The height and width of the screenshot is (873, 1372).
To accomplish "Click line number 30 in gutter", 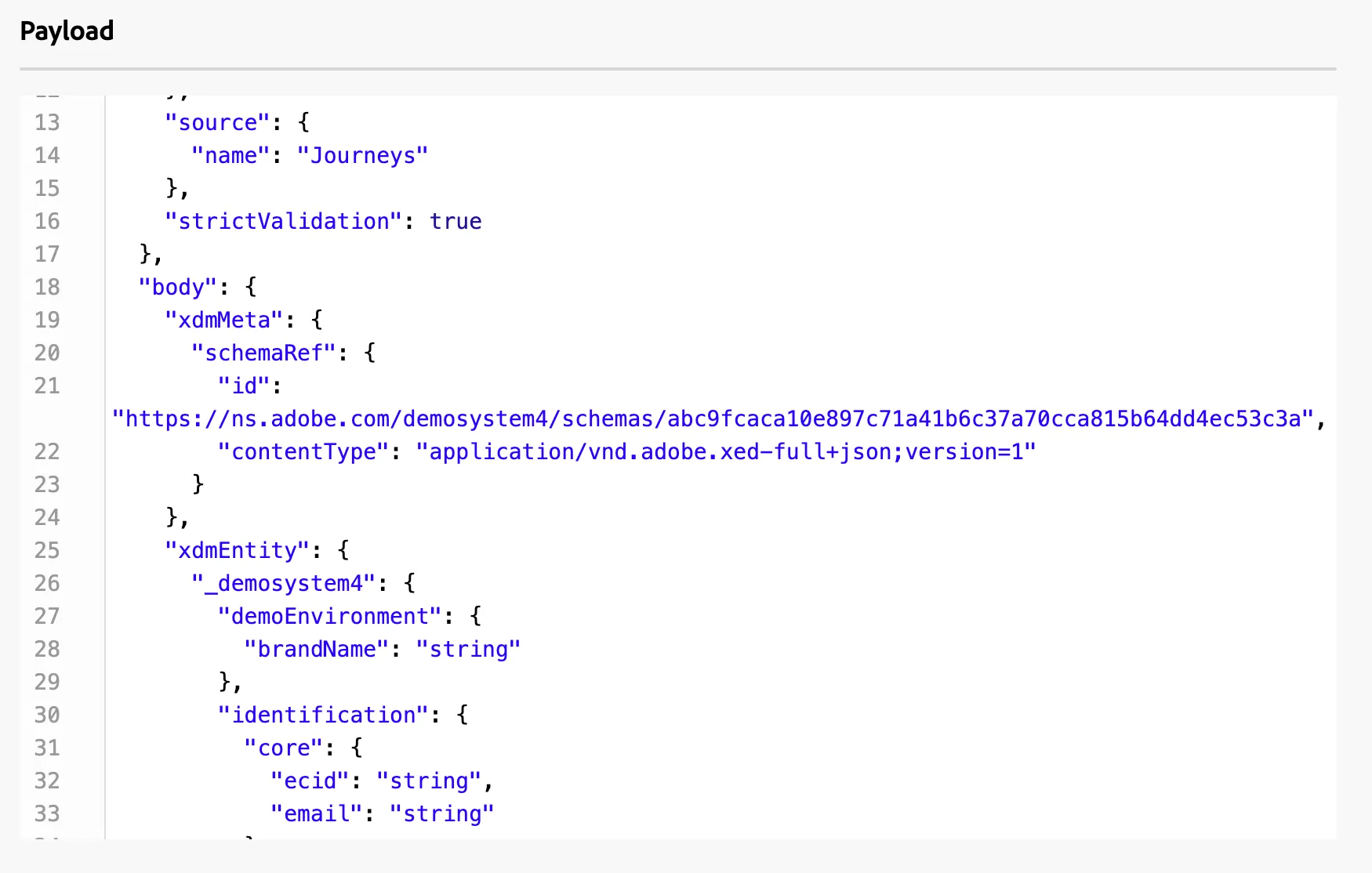I will 47,715.
